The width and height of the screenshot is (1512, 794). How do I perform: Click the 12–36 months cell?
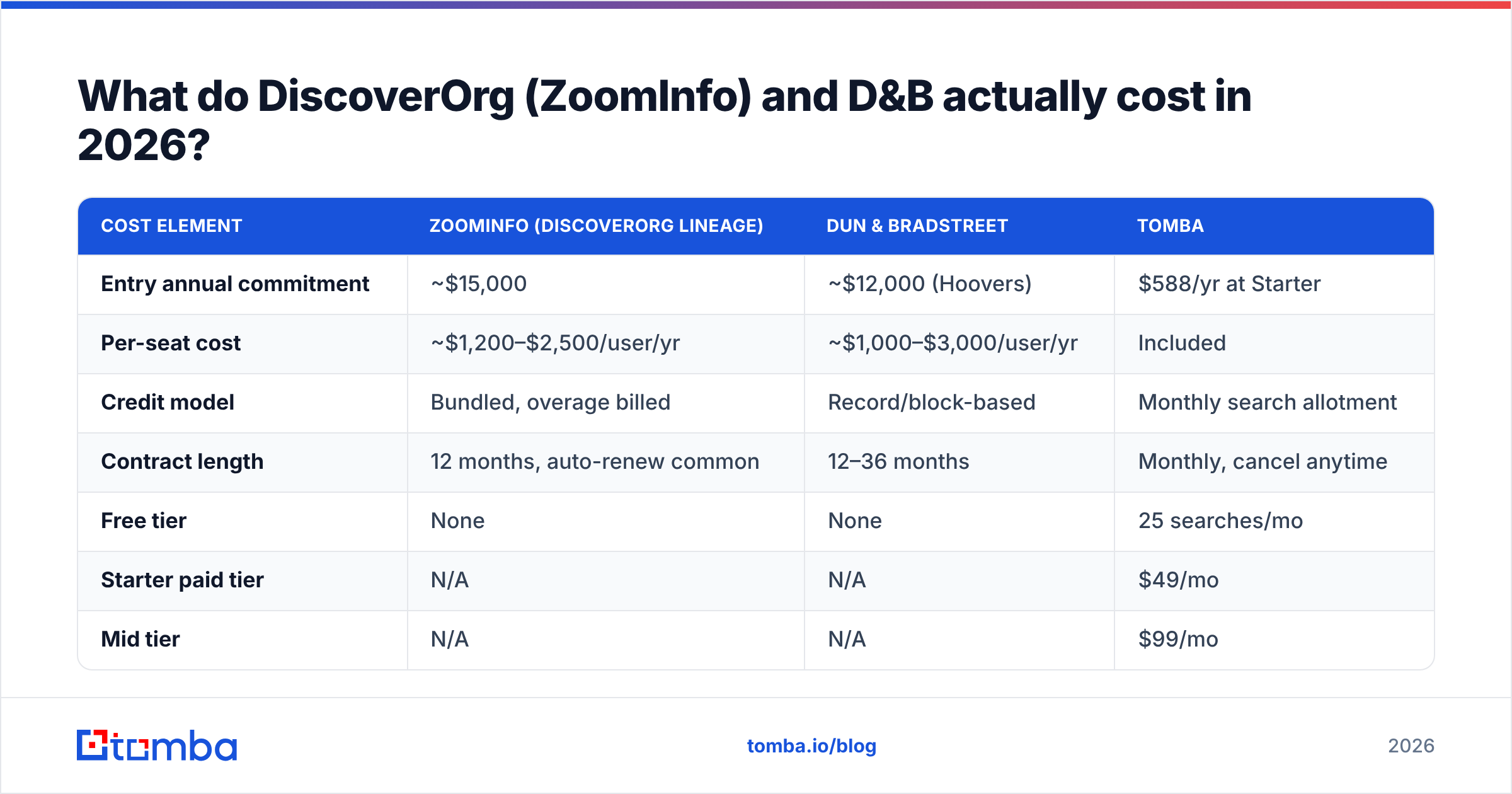(898, 462)
